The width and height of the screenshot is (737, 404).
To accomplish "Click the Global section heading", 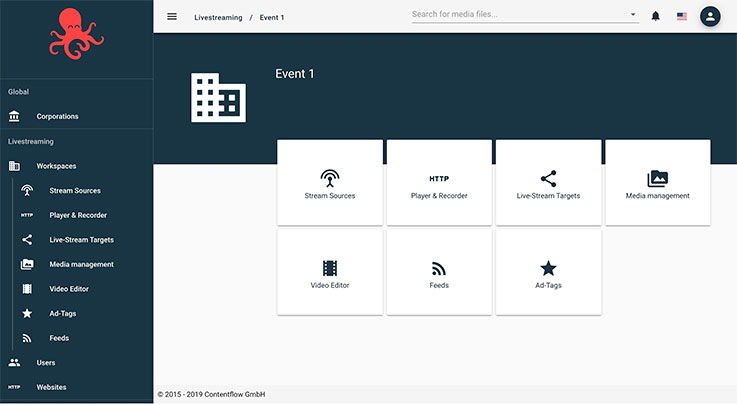I will [18, 92].
